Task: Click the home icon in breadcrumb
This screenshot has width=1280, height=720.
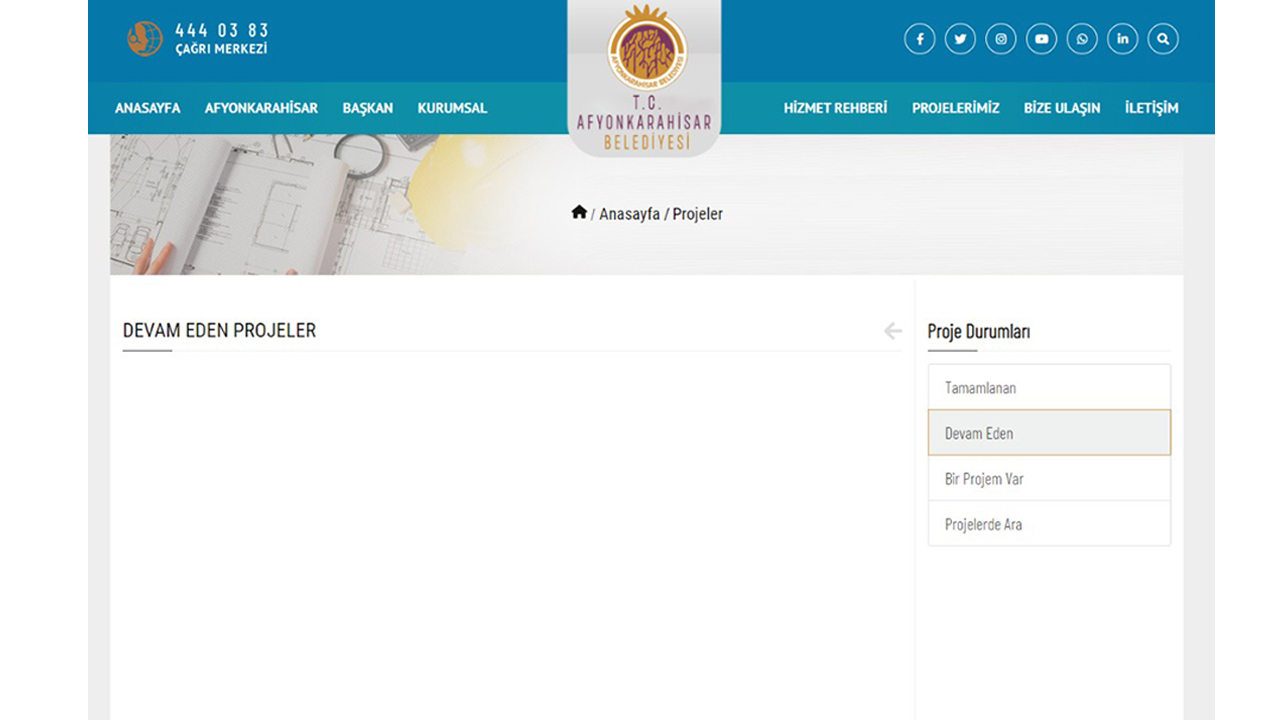Action: pos(579,212)
